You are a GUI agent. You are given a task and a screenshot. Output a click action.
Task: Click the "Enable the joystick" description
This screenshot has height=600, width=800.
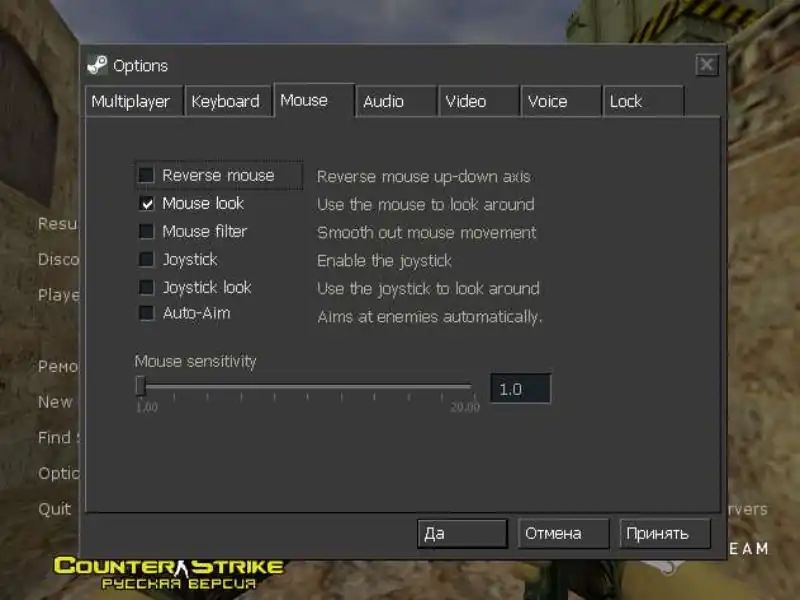(x=384, y=261)
